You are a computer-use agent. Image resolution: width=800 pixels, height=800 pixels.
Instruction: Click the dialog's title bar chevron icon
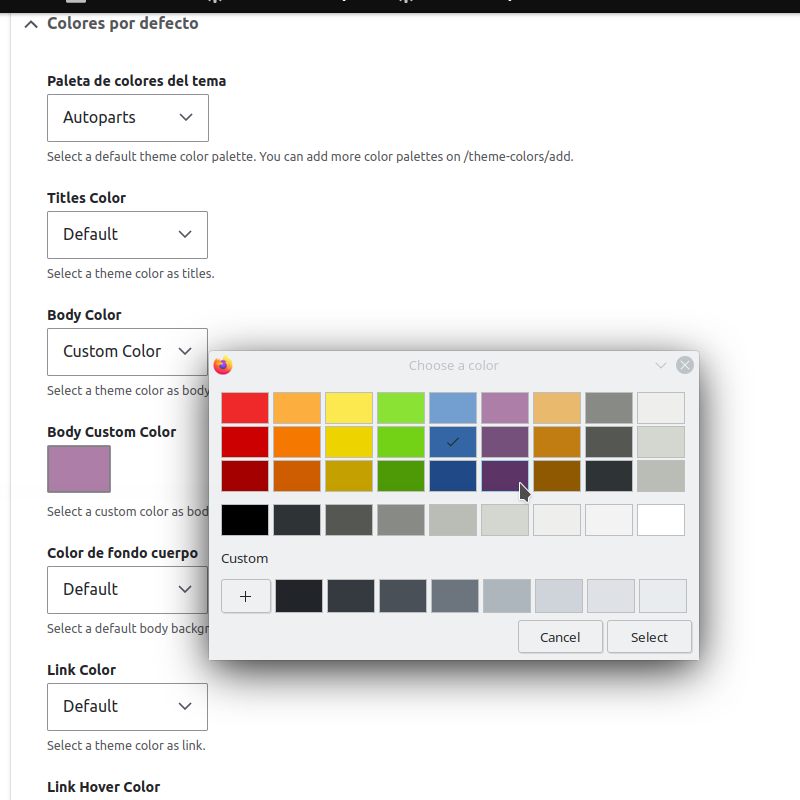tap(660, 366)
